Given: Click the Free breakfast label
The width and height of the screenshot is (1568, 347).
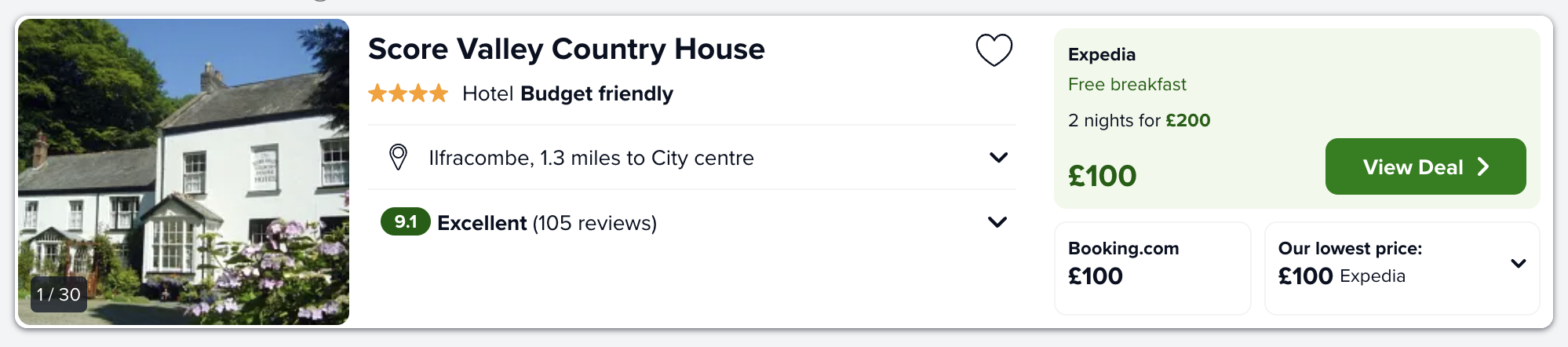Looking at the screenshot, I should (x=1127, y=84).
